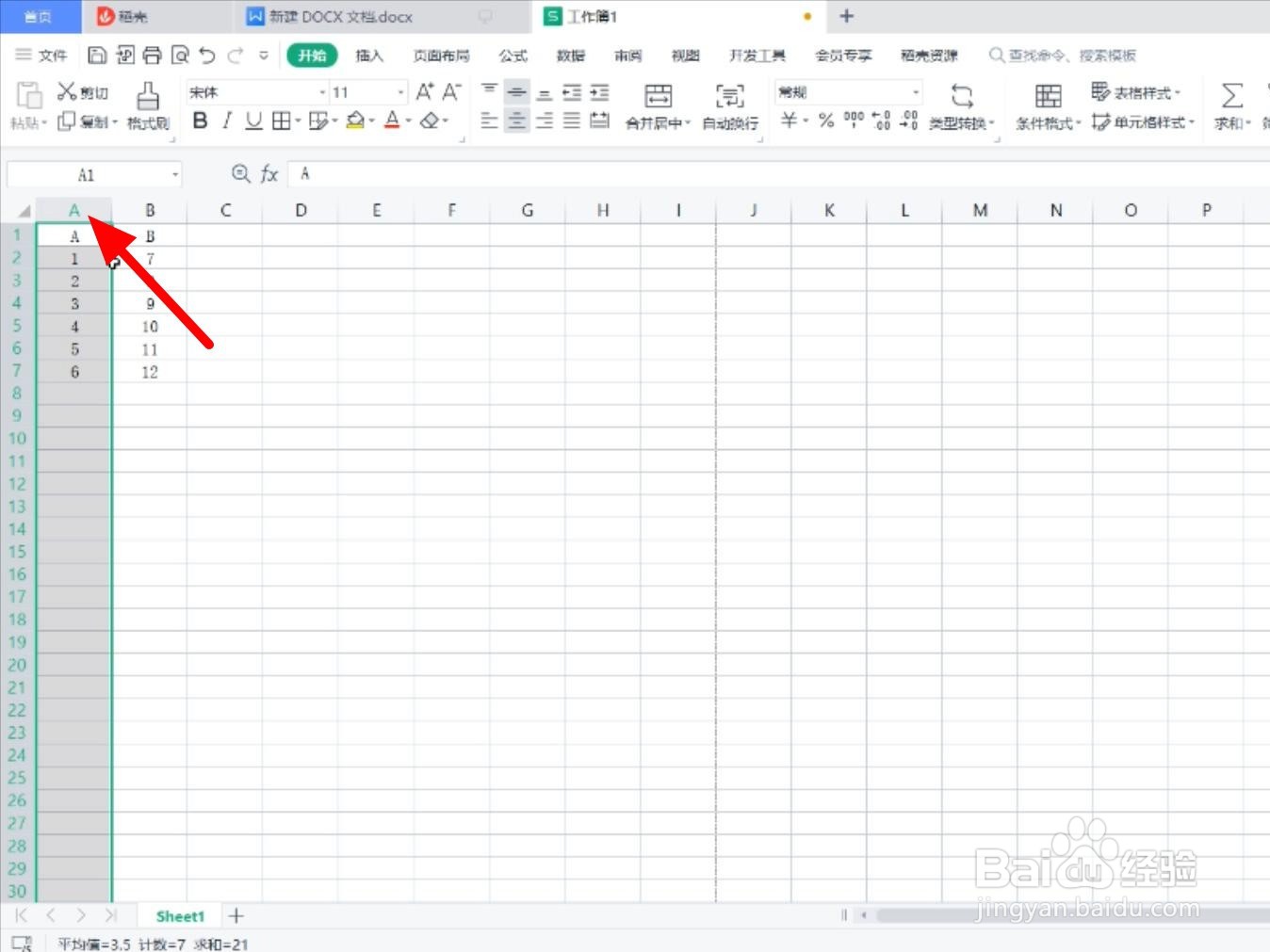Redo the last undone action

(x=236, y=56)
